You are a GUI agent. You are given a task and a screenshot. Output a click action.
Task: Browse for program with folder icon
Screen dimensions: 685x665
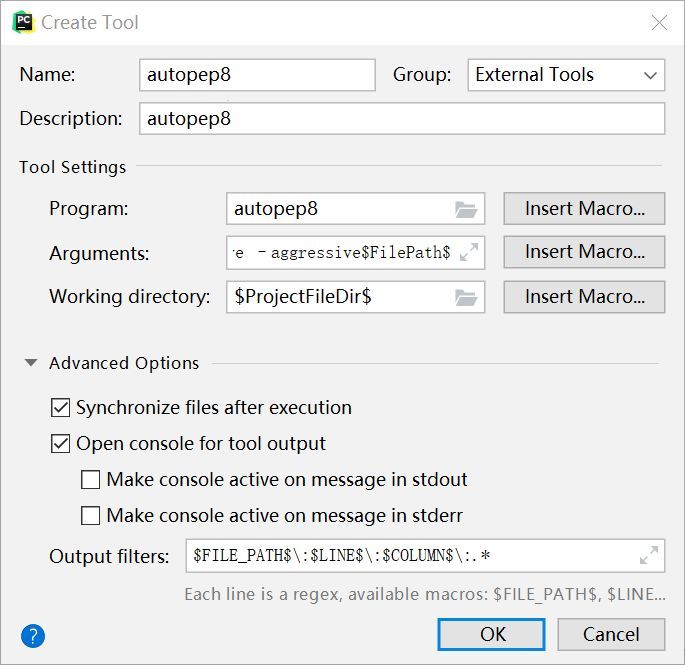466,209
